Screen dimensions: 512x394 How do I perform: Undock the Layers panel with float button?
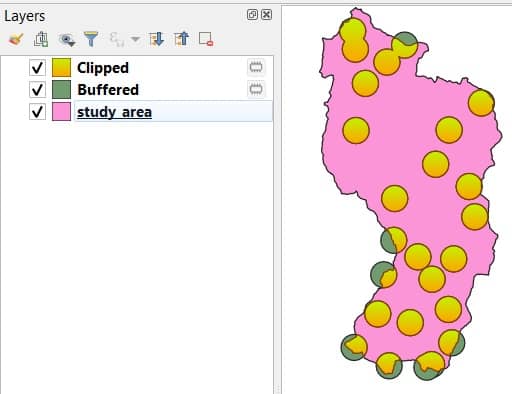point(252,15)
